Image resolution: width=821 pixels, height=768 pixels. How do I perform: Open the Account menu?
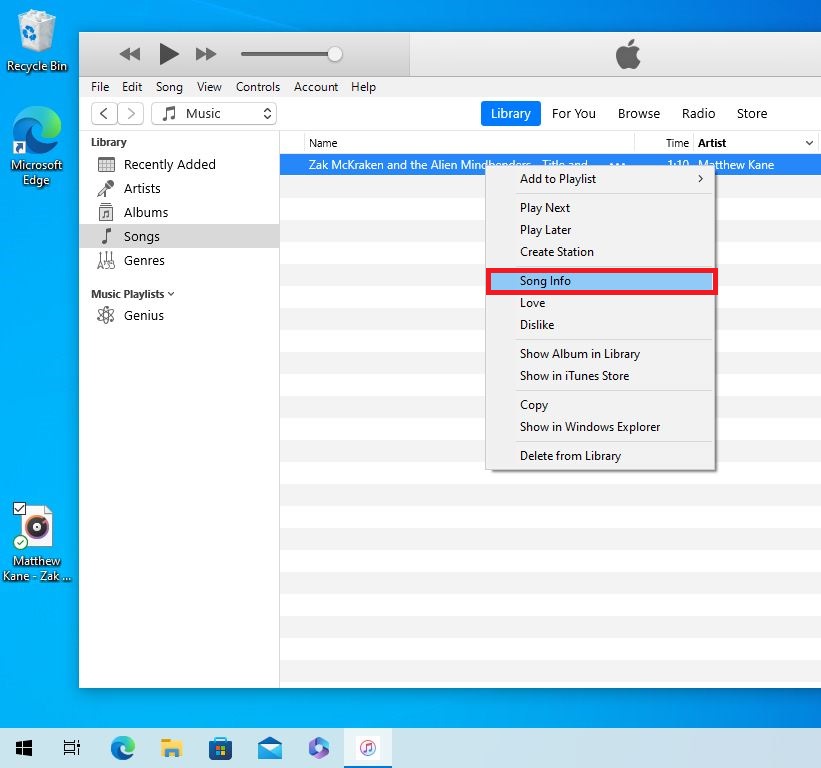pos(316,87)
